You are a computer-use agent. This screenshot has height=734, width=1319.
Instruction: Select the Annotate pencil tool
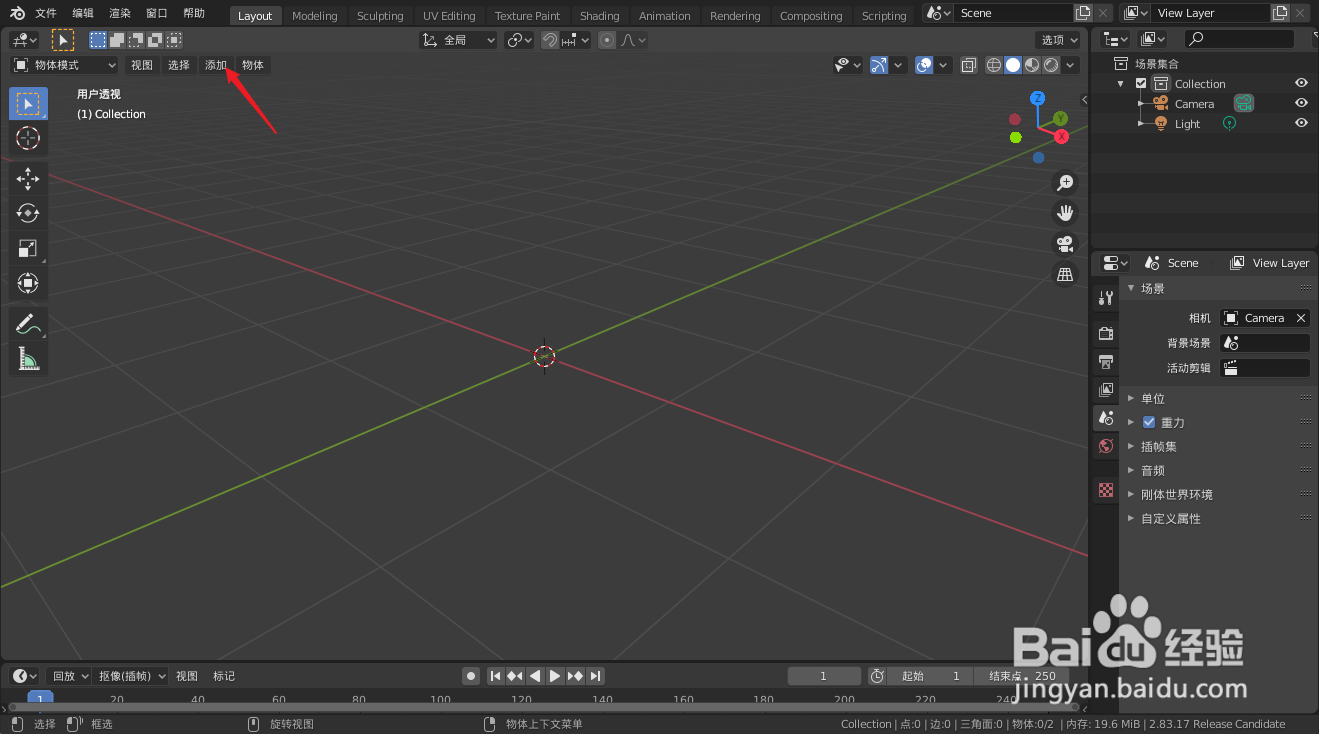tap(28, 324)
